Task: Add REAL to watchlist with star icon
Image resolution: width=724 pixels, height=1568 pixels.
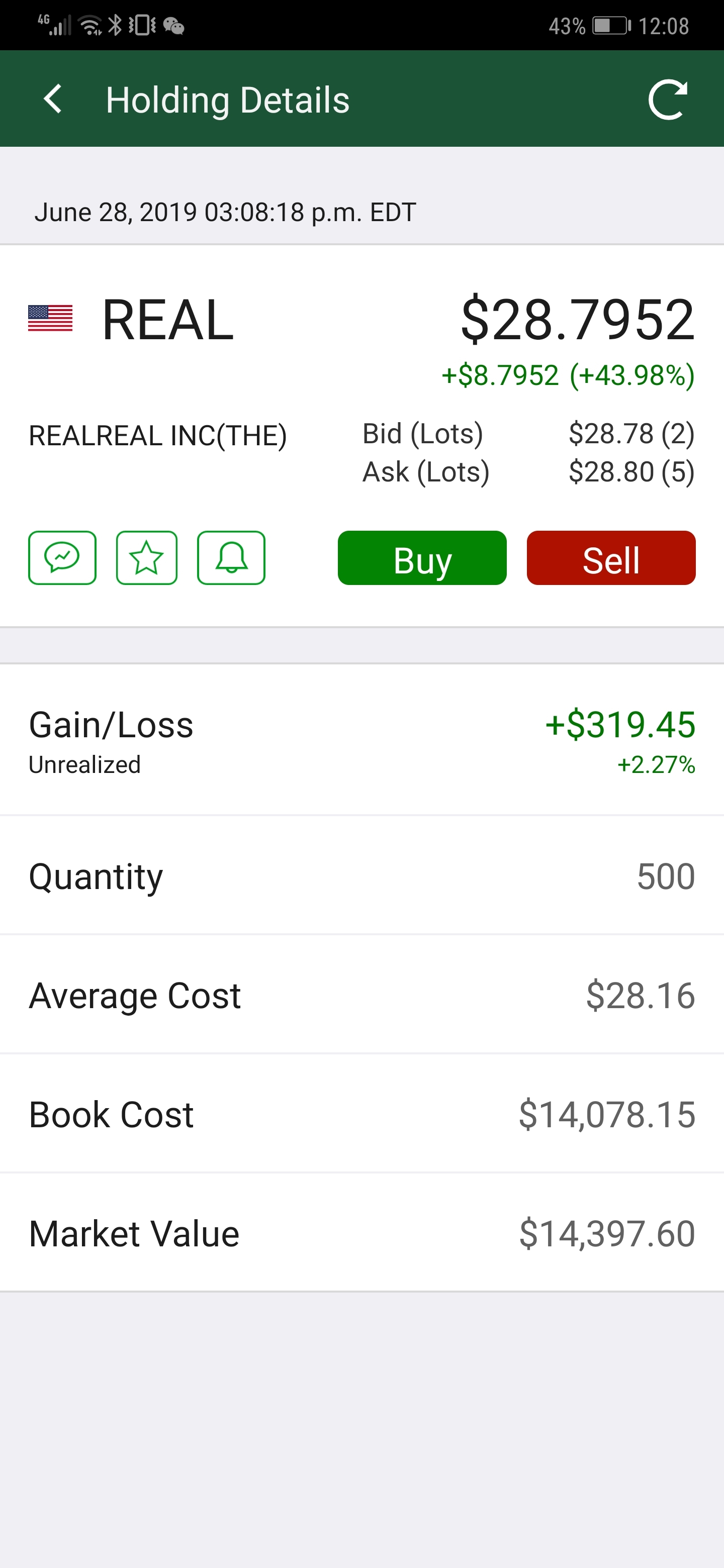Action: coord(147,557)
